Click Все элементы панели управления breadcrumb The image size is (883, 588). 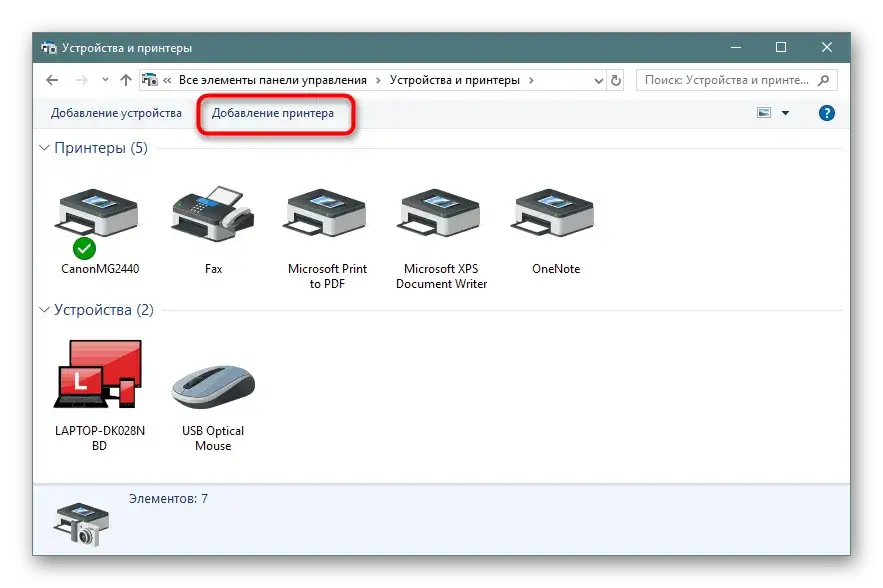point(273,80)
